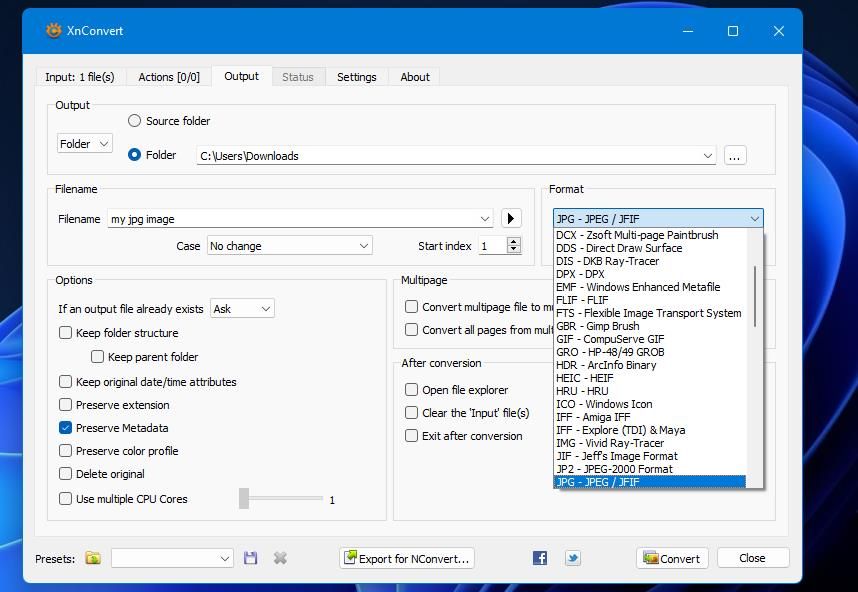Choose JP2 - JPEG-2000 Format

[651, 469]
